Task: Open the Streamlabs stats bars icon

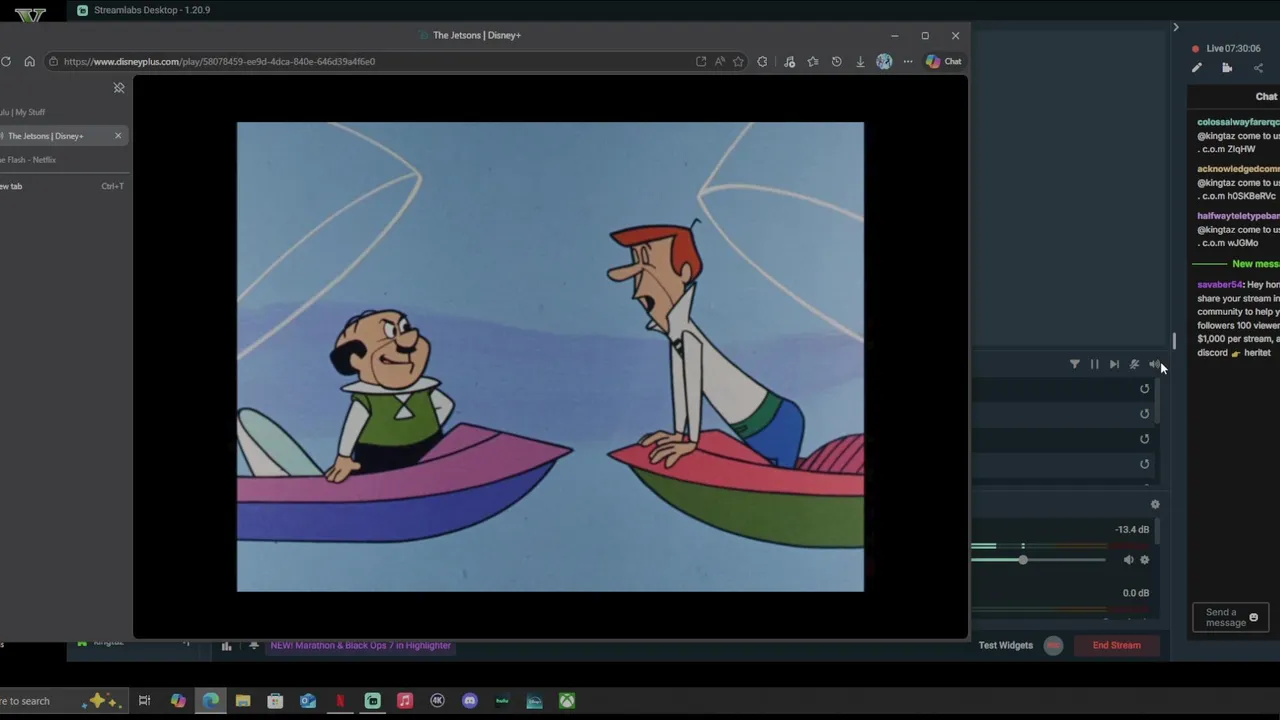Action: 226,646
